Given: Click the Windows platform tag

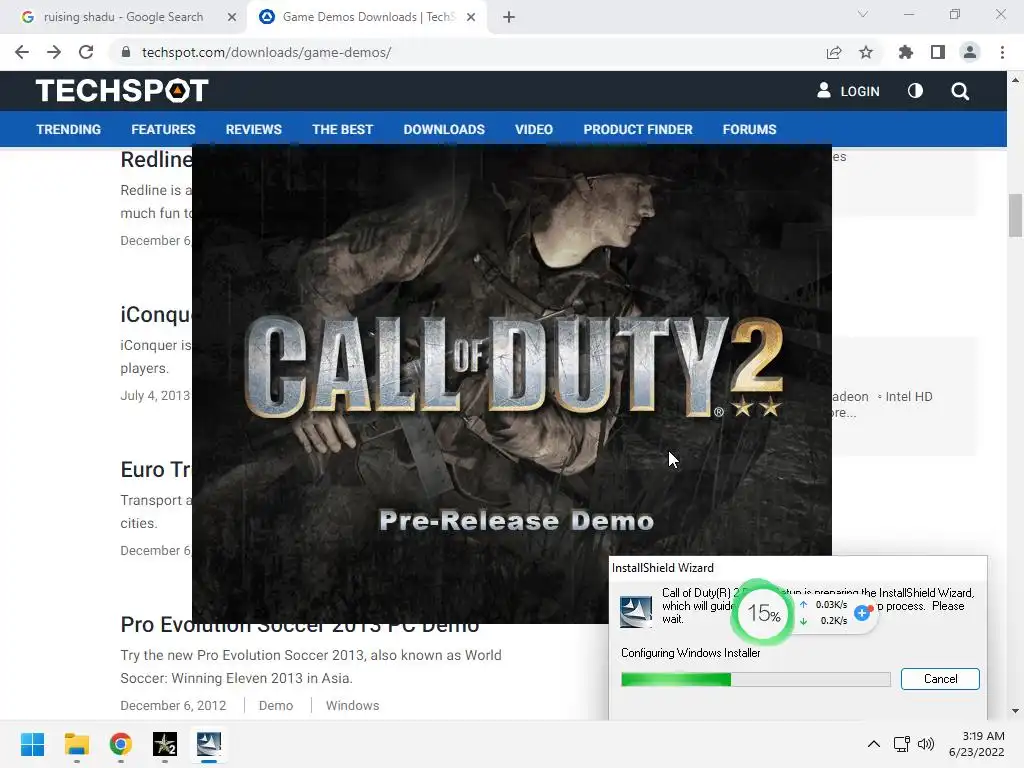Looking at the screenshot, I should [x=352, y=705].
